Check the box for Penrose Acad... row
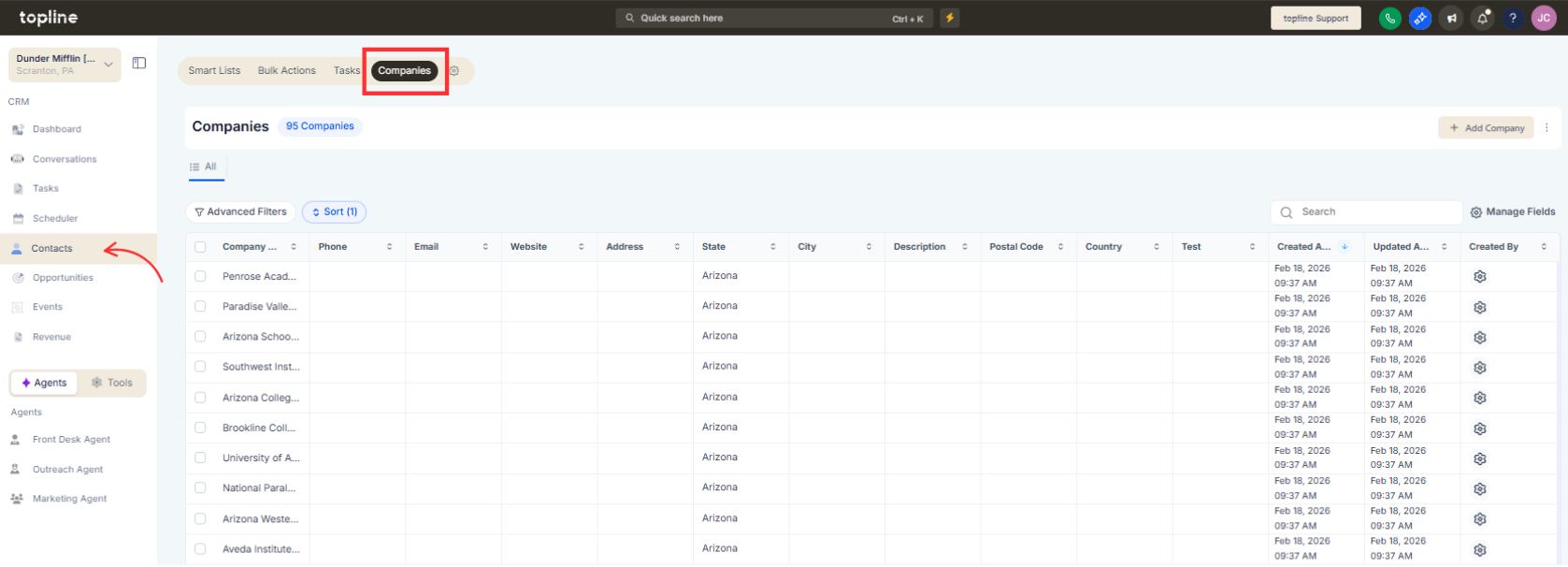The width and height of the screenshot is (1568, 567). [x=200, y=276]
